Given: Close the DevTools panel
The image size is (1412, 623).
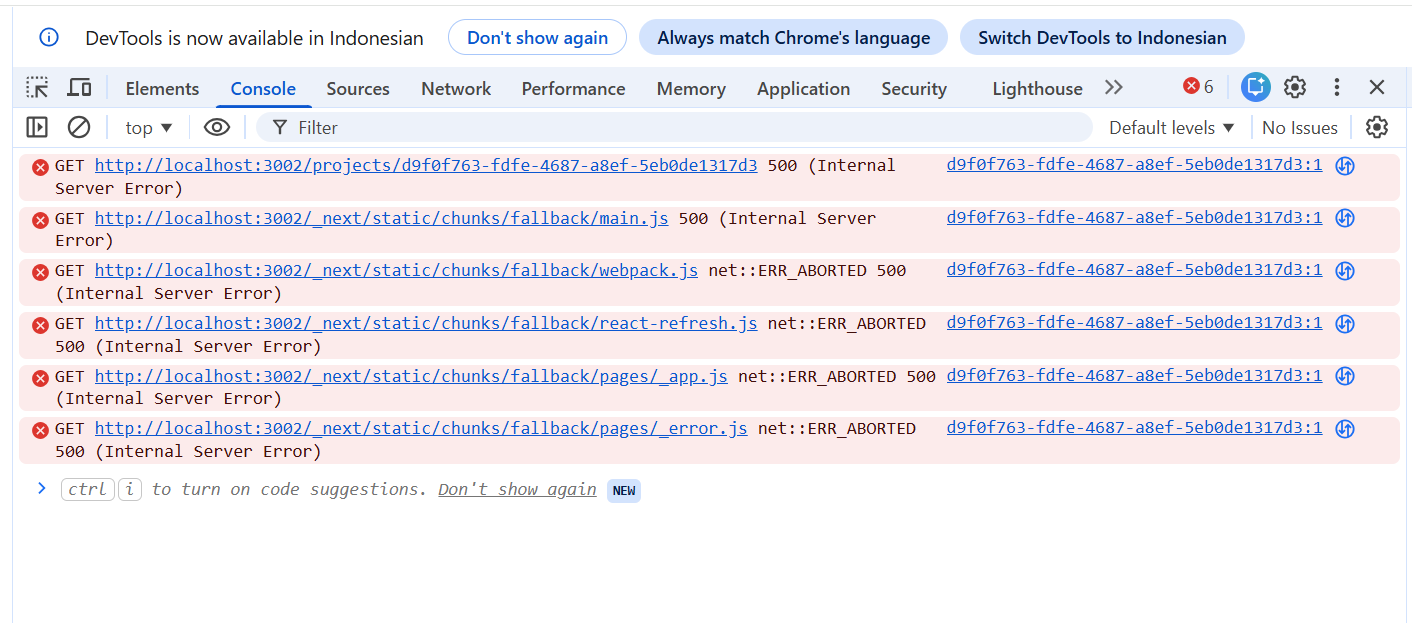Looking at the screenshot, I should click(1377, 87).
